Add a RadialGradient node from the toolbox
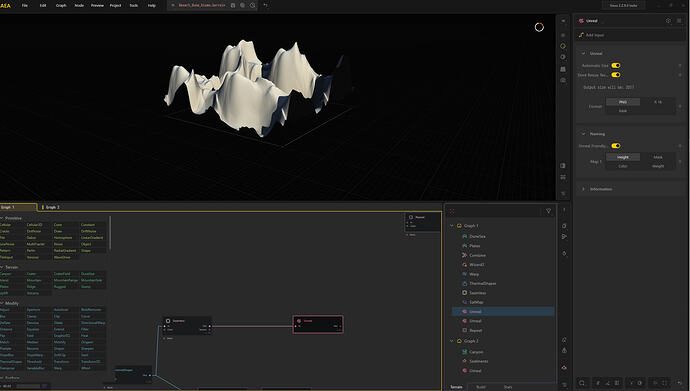 pyautogui.click(x=65, y=251)
